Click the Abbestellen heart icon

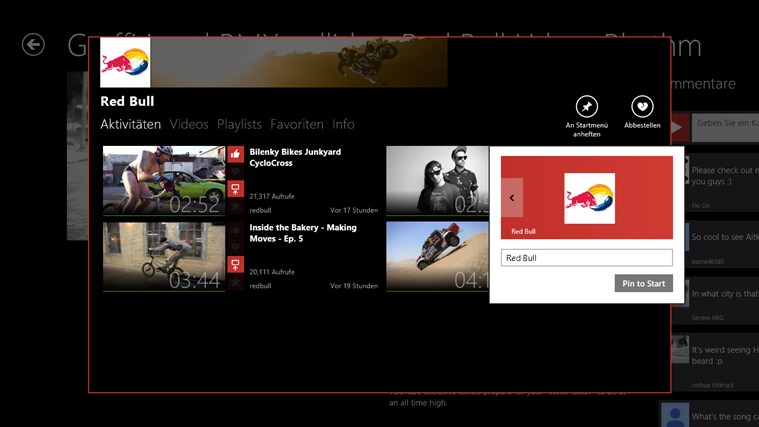642,107
